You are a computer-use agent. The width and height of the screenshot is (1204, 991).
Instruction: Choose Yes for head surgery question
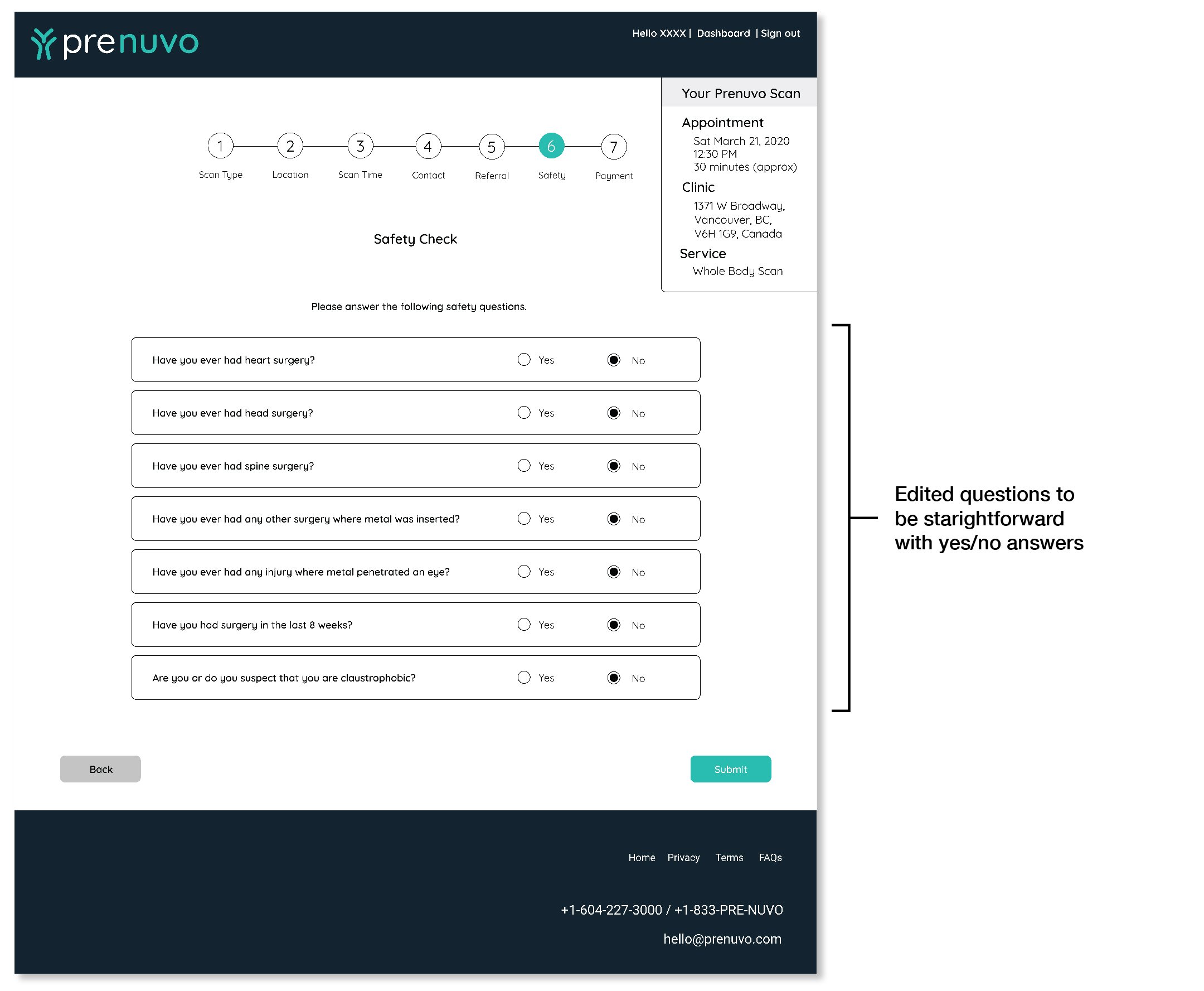point(523,412)
